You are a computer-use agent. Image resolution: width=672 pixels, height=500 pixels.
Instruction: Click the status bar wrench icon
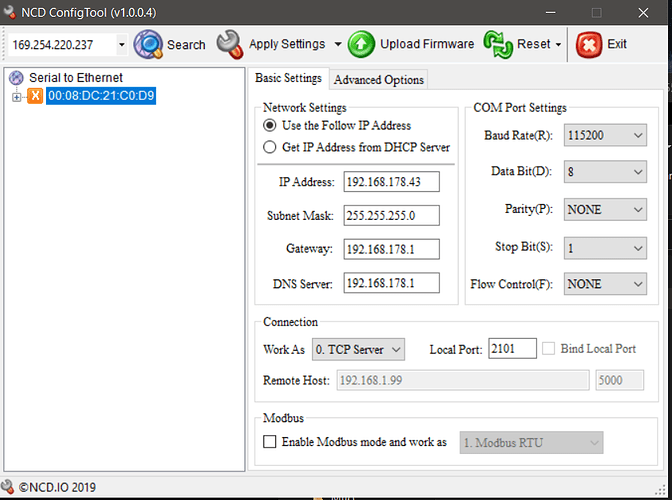[8, 487]
